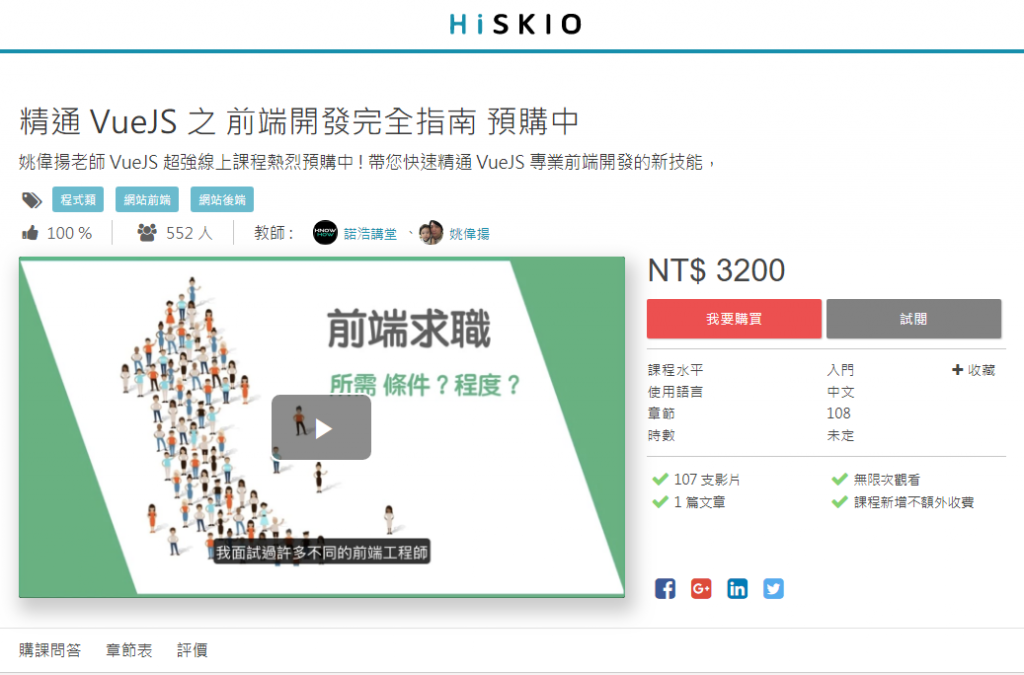Click the NT$ 3200 price
This screenshot has height=675, width=1024.
716,270
